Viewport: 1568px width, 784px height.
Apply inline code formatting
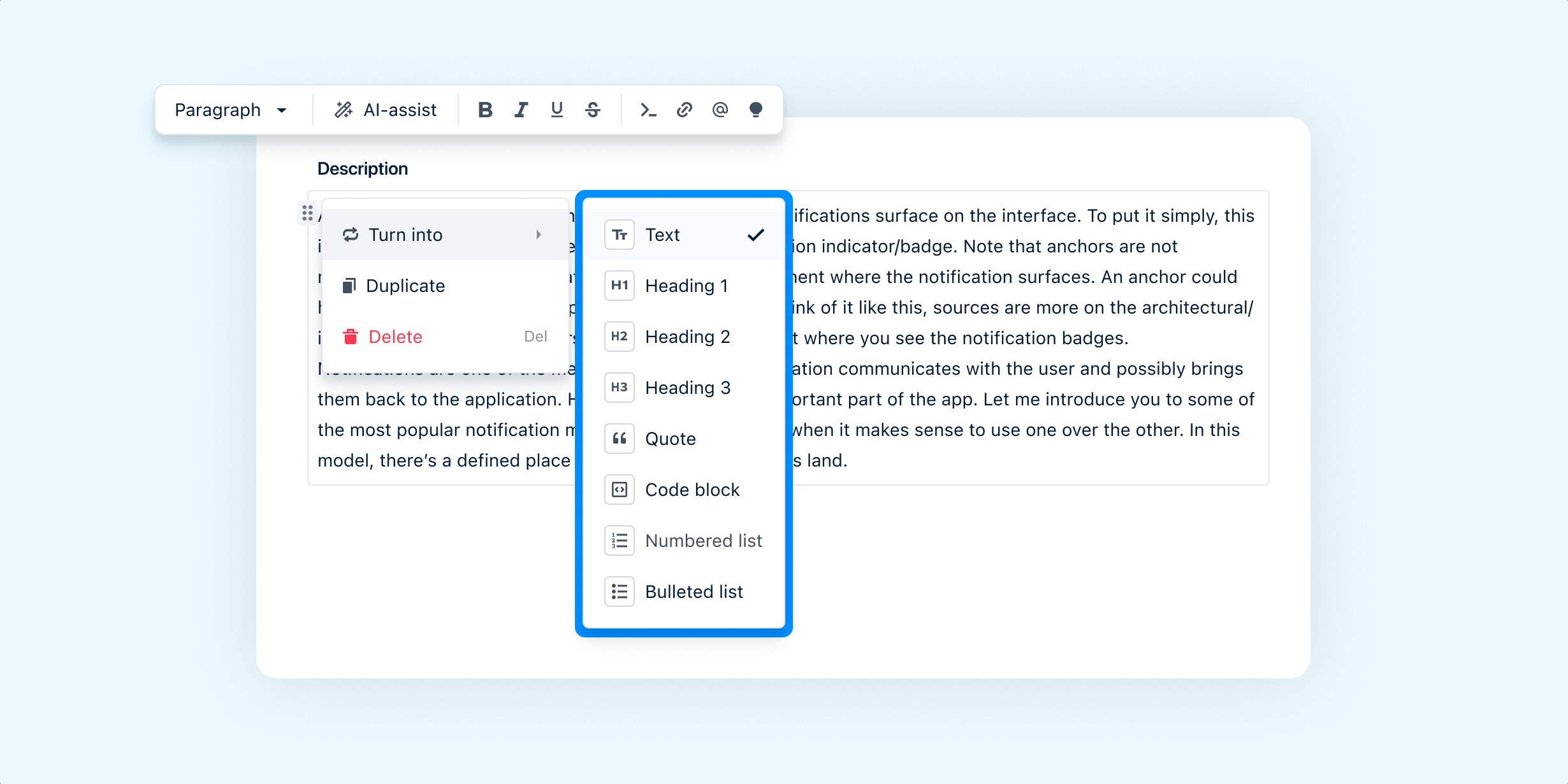click(x=648, y=110)
